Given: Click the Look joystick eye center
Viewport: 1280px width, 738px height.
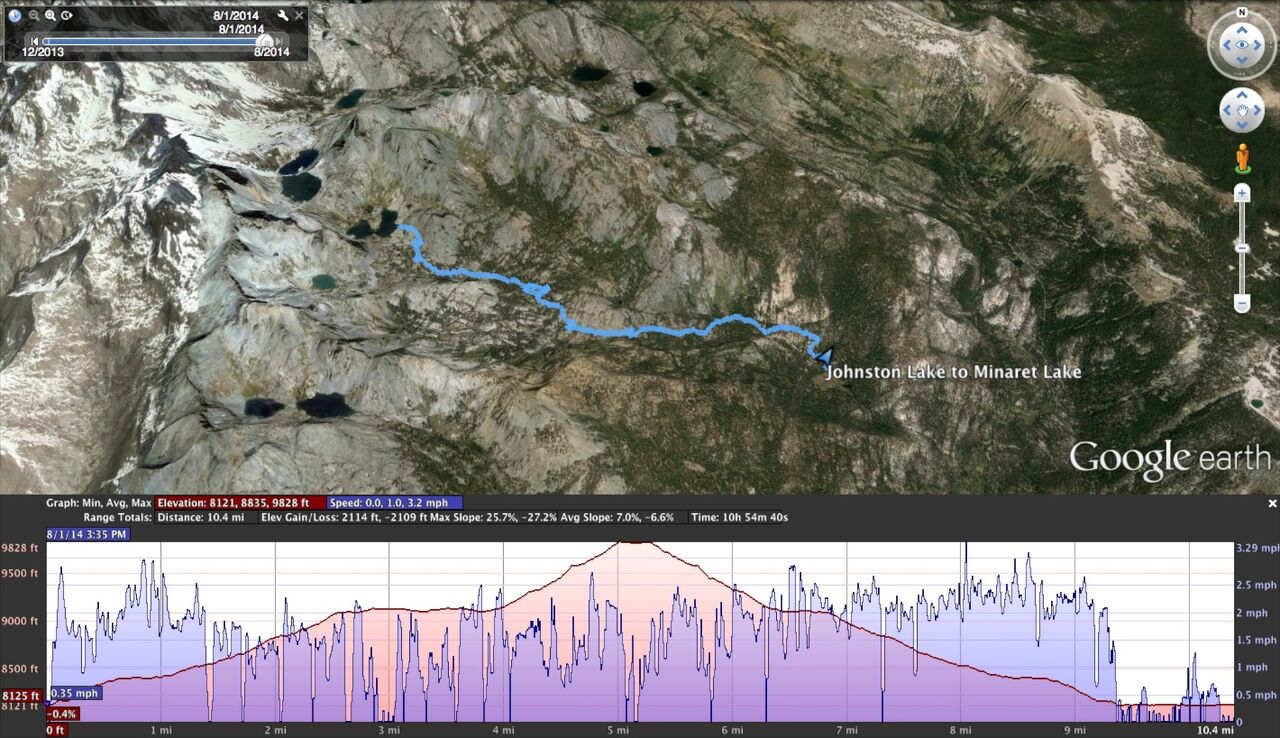Looking at the screenshot, I should pyautogui.click(x=1241, y=45).
